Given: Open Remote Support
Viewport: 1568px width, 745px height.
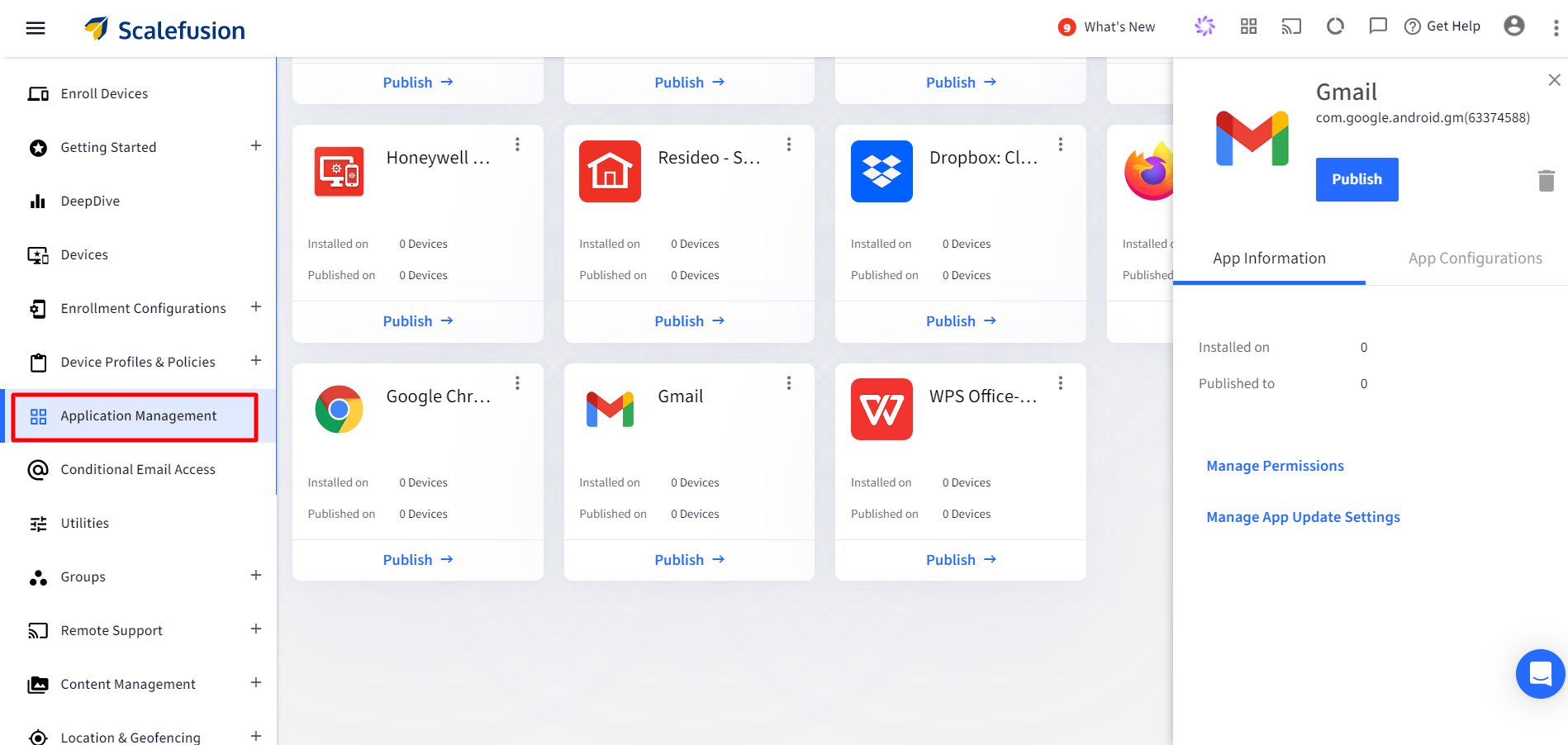Looking at the screenshot, I should click(112, 631).
